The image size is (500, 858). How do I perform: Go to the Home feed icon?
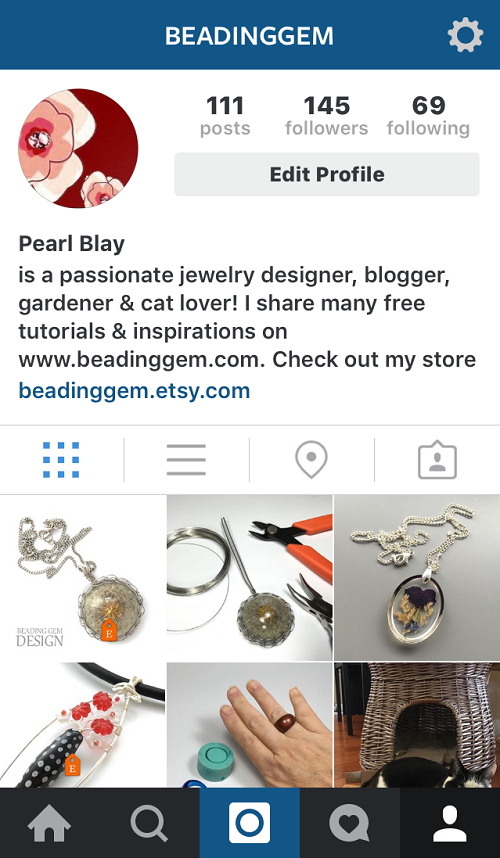pyautogui.click(x=49, y=823)
